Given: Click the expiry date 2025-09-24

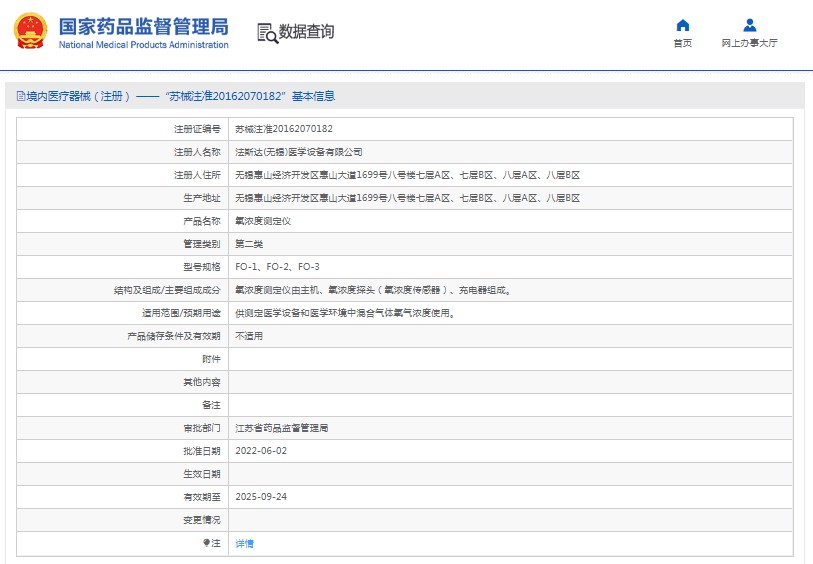Looking at the screenshot, I should pos(260,497).
